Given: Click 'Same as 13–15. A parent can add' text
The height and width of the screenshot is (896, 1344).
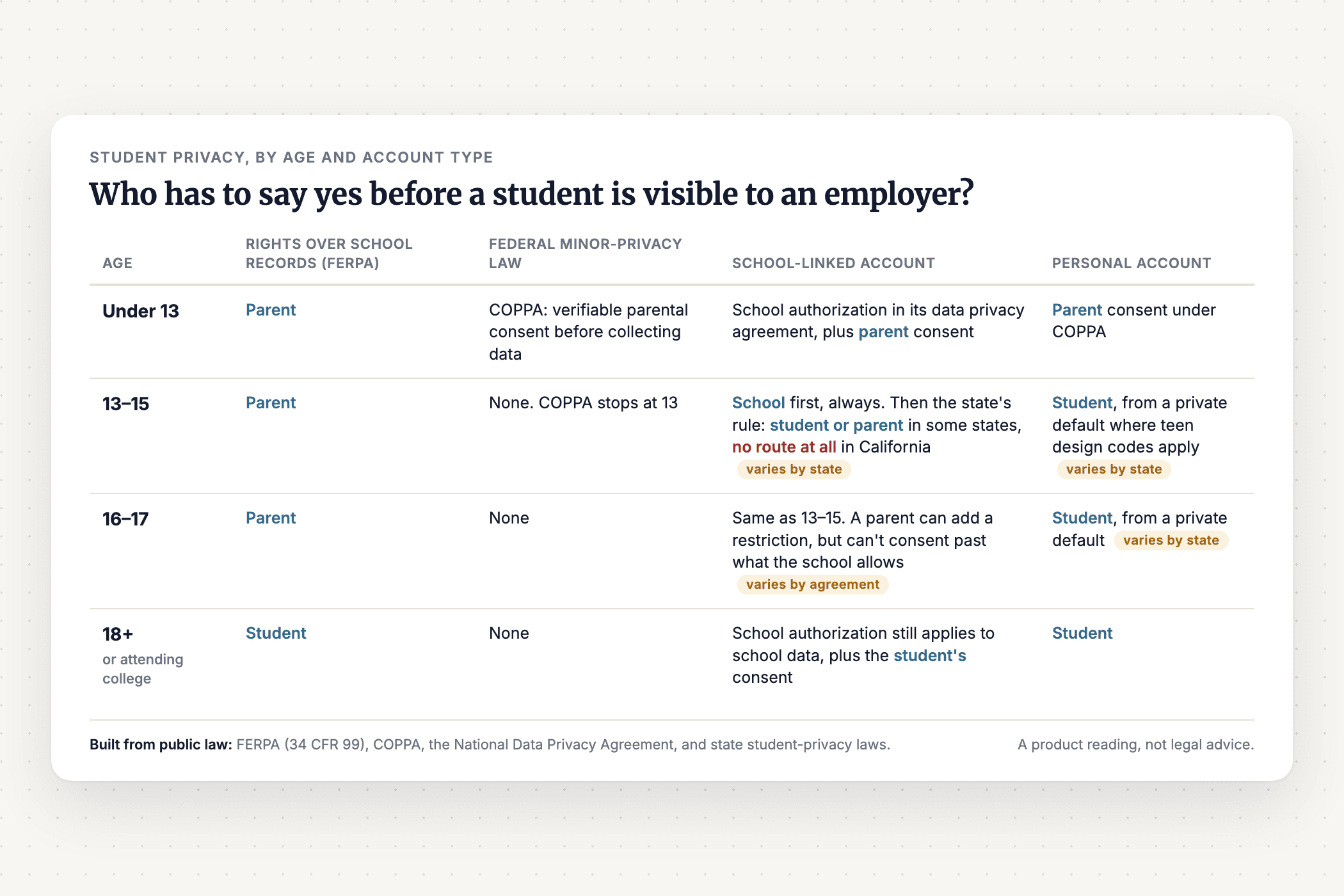Looking at the screenshot, I should click(862, 518).
